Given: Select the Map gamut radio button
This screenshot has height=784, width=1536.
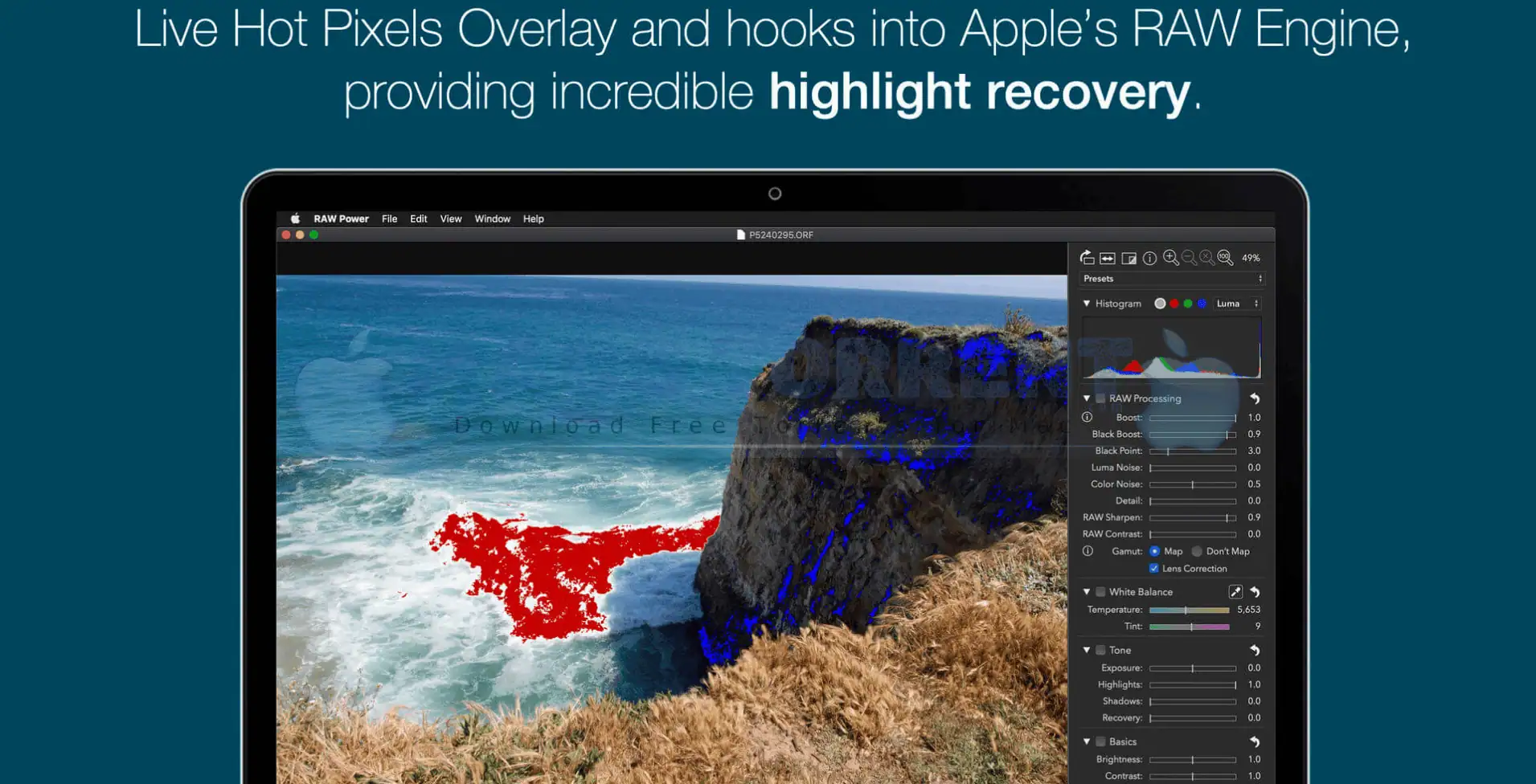Looking at the screenshot, I should (1154, 551).
